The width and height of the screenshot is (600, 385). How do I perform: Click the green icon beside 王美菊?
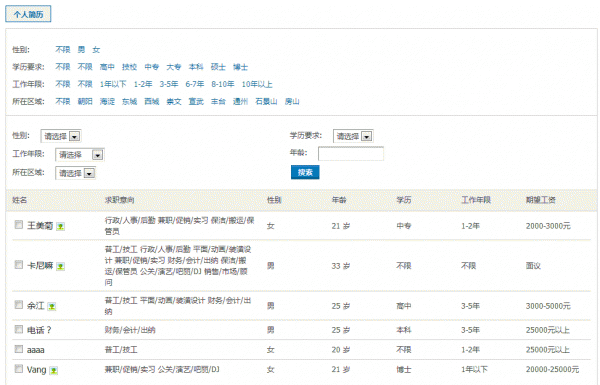click(60, 227)
